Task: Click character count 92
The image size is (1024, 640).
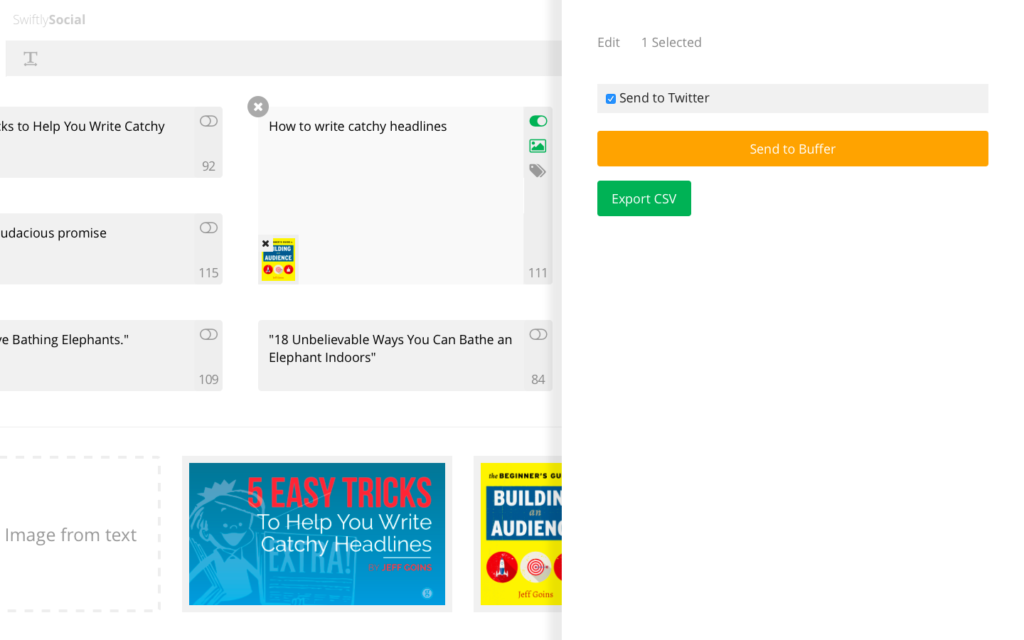Action: [208, 167]
